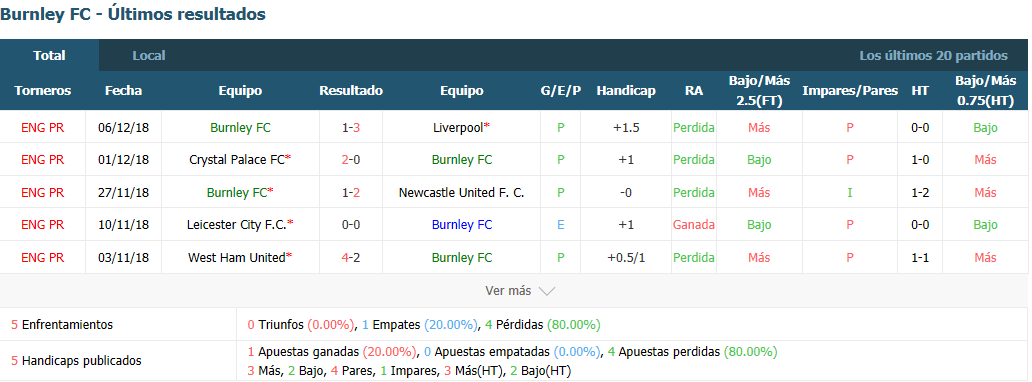Open Liverpool team link
Image resolution: width=1032 pixels, height=382 pixels.
[458, 127]
